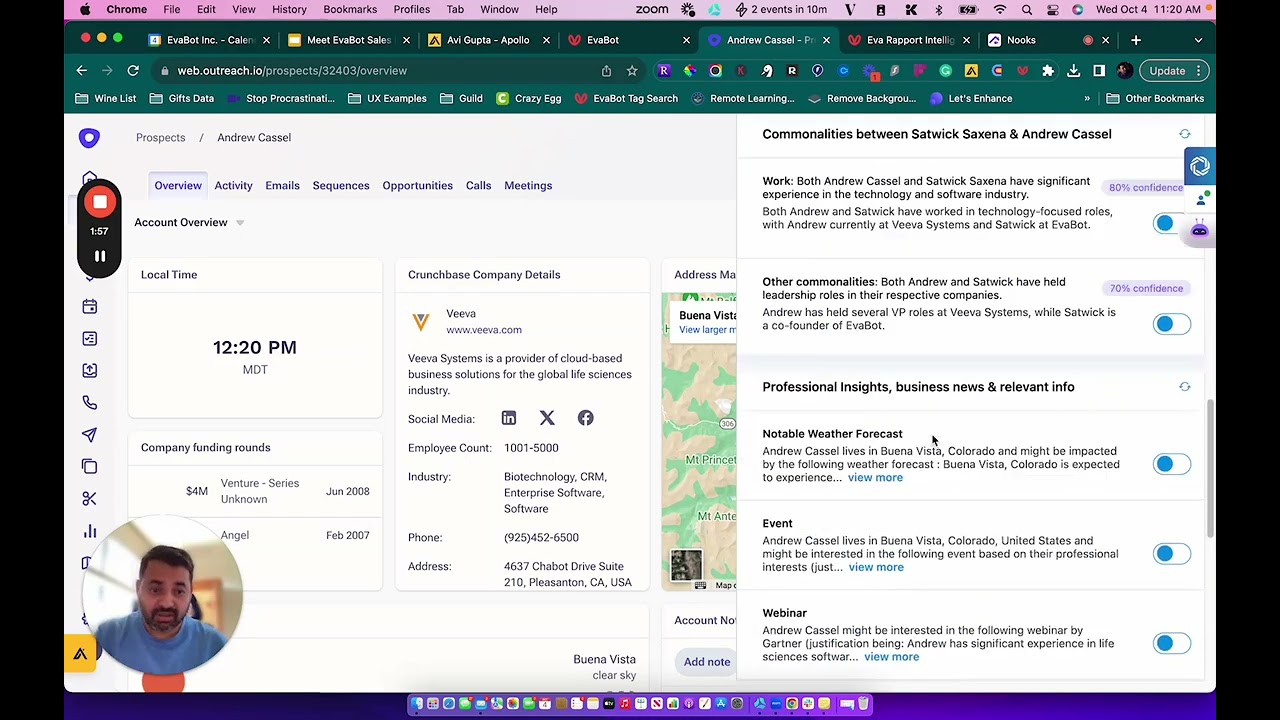Stop the screen recording with red button
Screen dimensions: 1280x720
click(x=100, y=203)
